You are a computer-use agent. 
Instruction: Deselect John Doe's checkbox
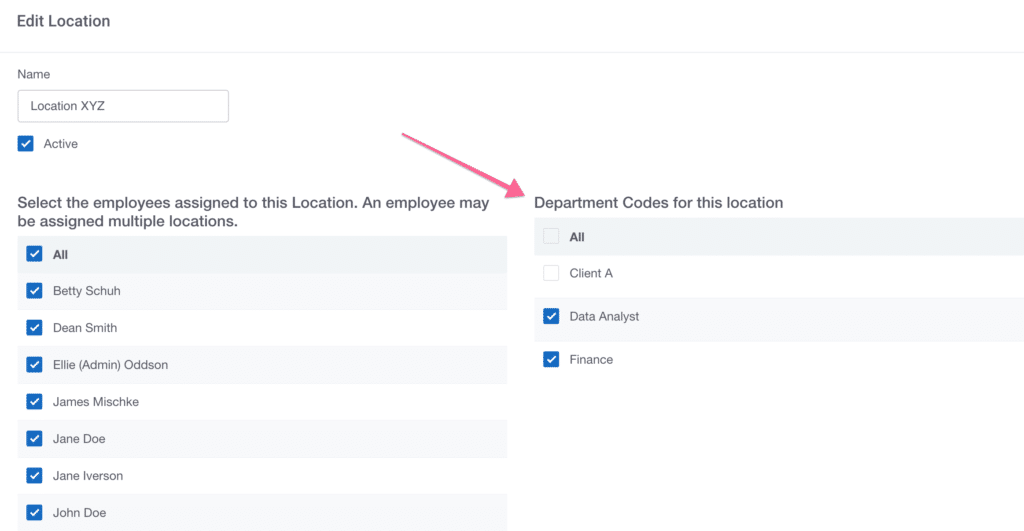(x=35, y=513)
